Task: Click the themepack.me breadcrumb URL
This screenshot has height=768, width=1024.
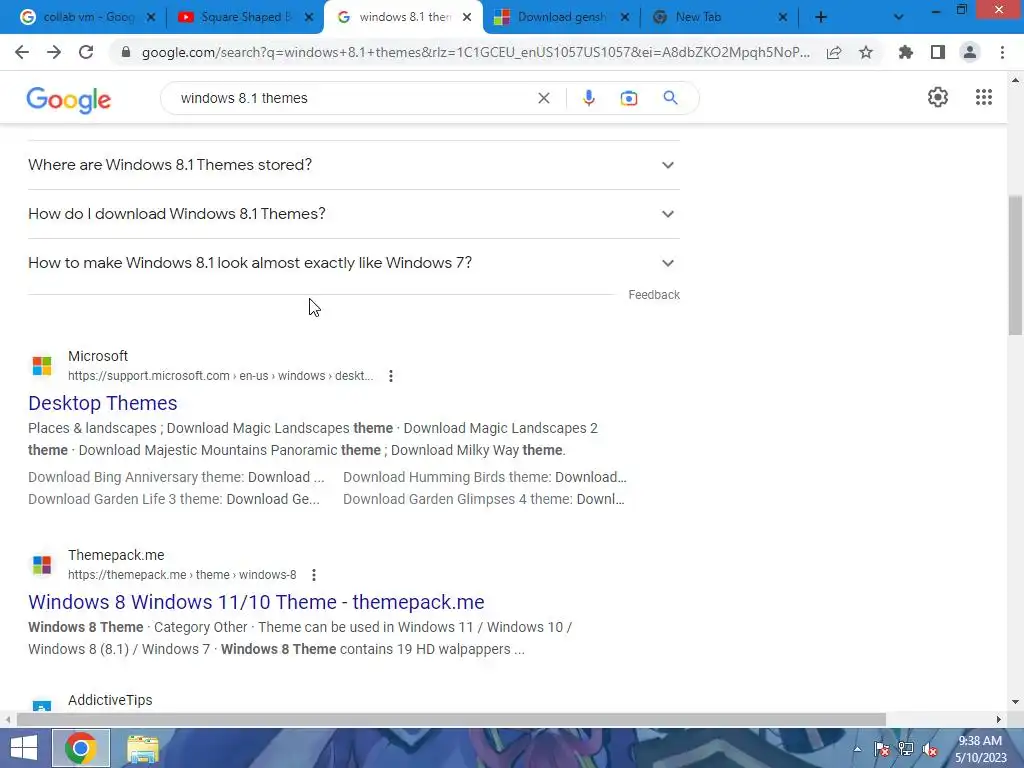Action: tap(182, 575)
